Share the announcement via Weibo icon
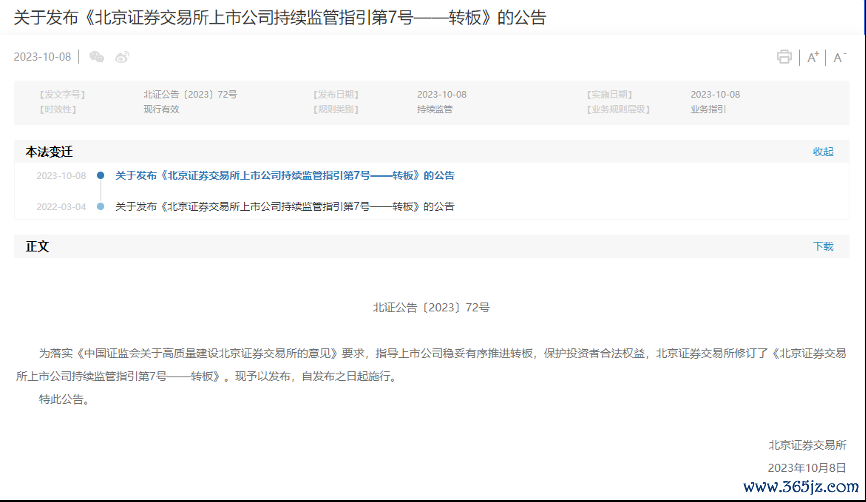866x502 pixels. 122,57
